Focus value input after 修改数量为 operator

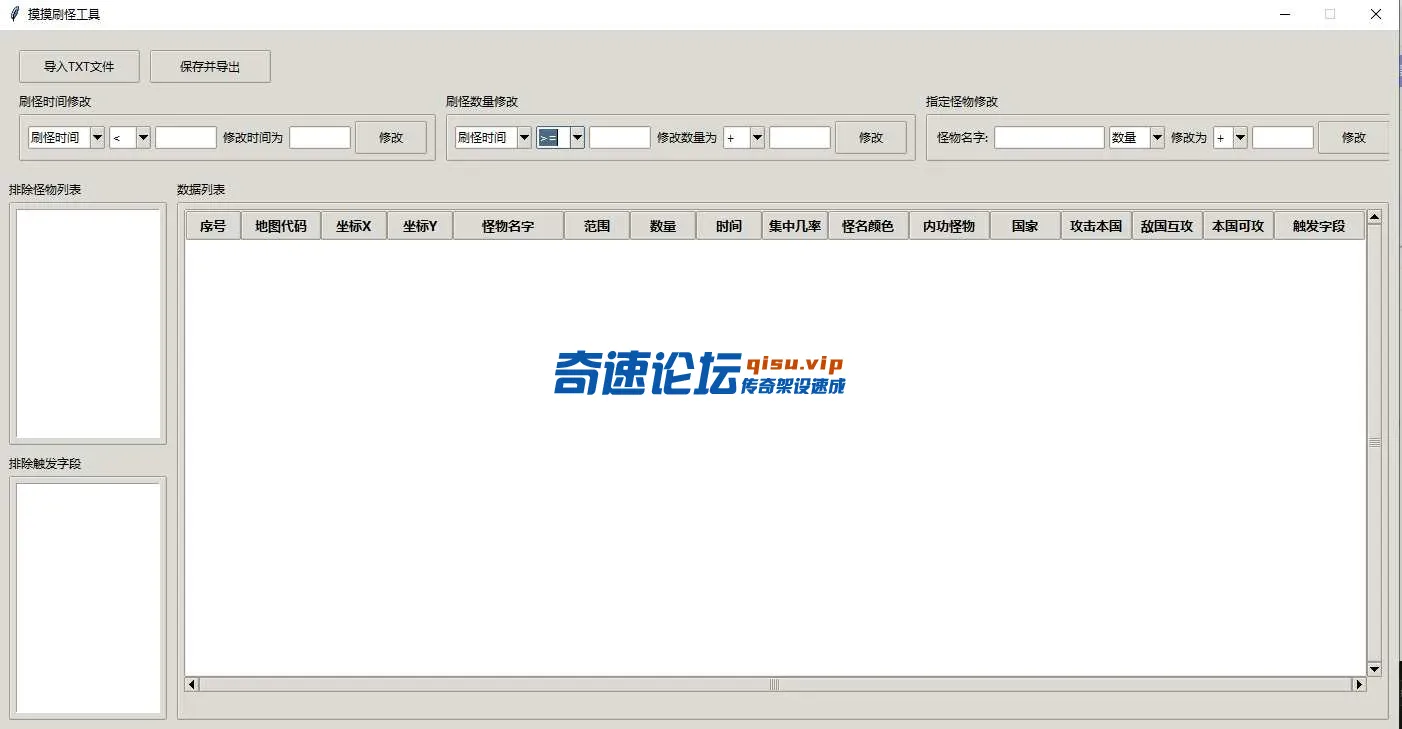tap(800, 138)
